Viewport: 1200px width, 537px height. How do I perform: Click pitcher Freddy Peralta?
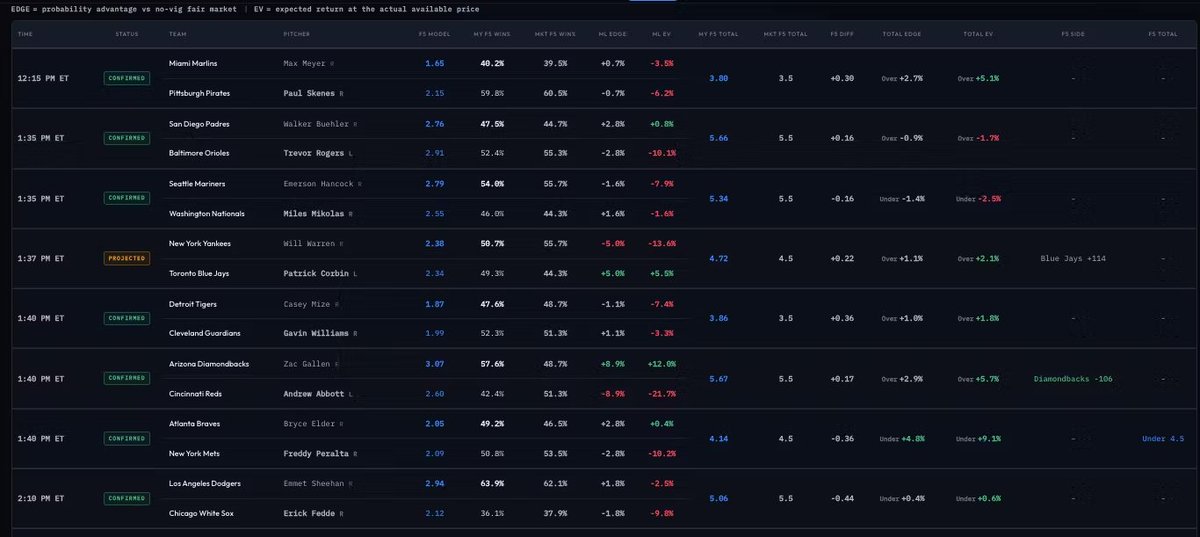[x=316, y=453]
